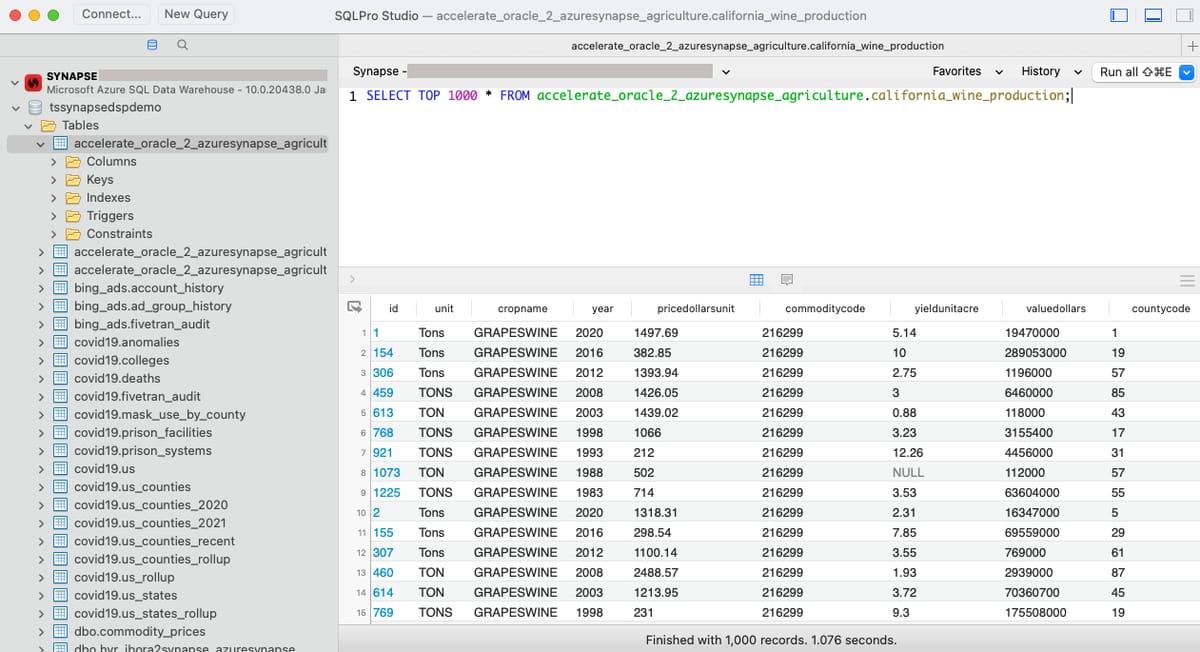Click the New Query button

[x=196, y=14]
